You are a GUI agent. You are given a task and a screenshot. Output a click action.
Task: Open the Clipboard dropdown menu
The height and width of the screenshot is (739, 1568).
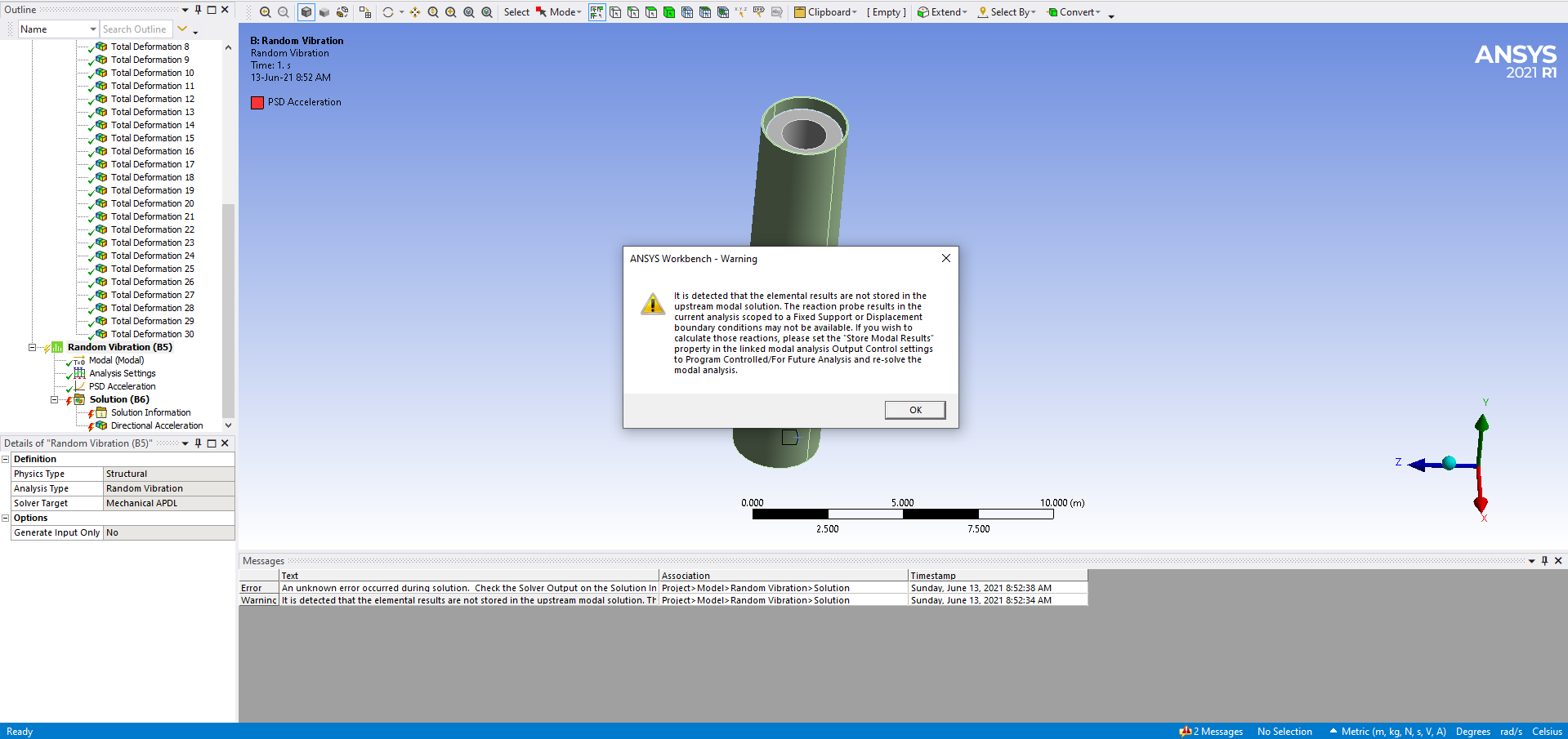(826, 12)
